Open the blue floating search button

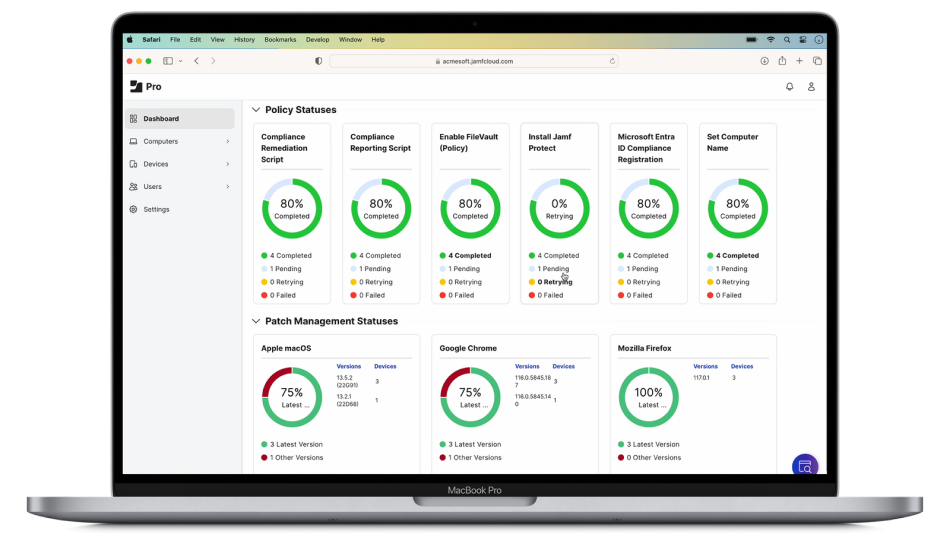(x=805, y=466)
